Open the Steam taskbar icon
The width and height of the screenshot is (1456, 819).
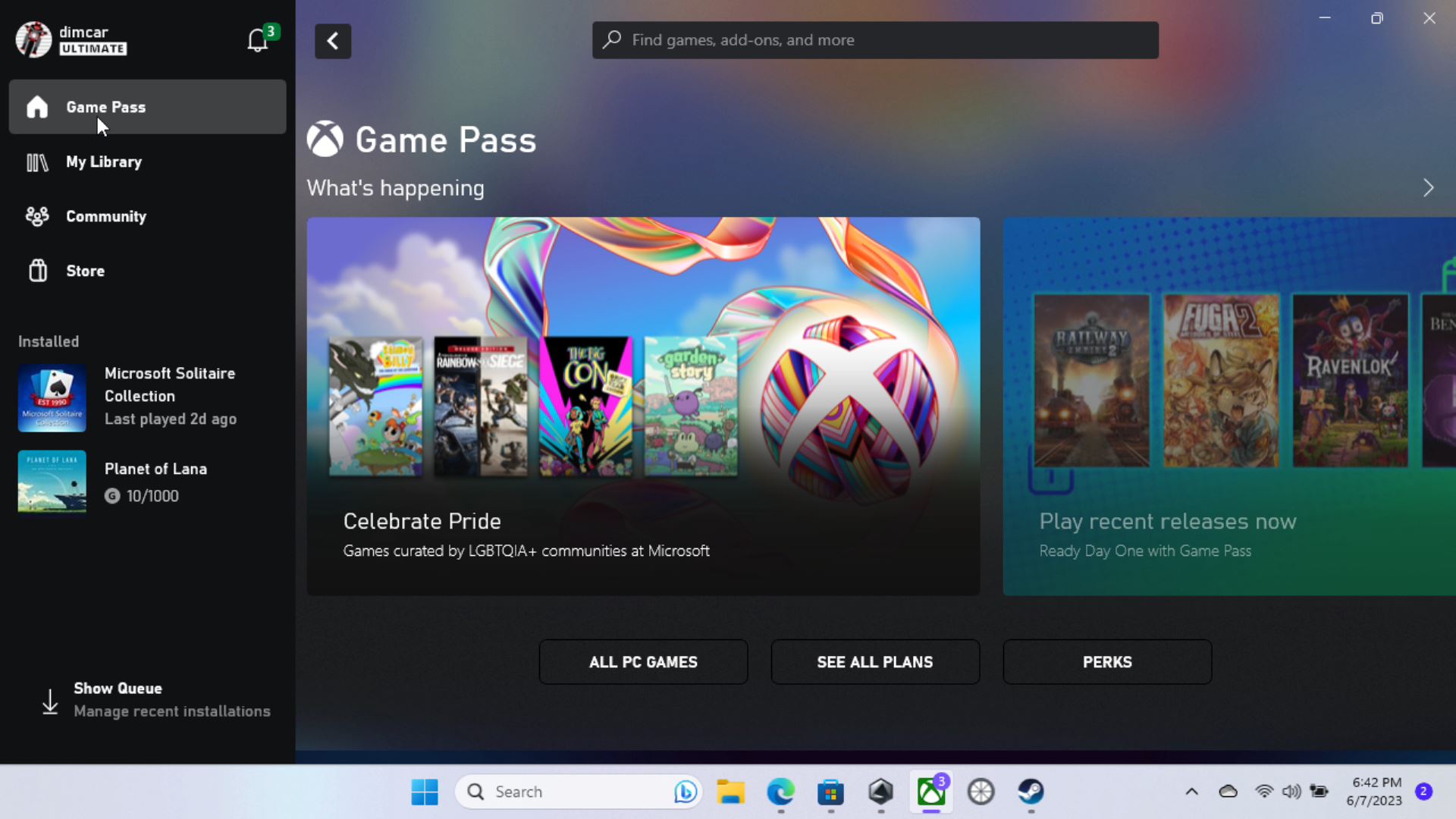pyautogui.click(x=1031, y=792)
